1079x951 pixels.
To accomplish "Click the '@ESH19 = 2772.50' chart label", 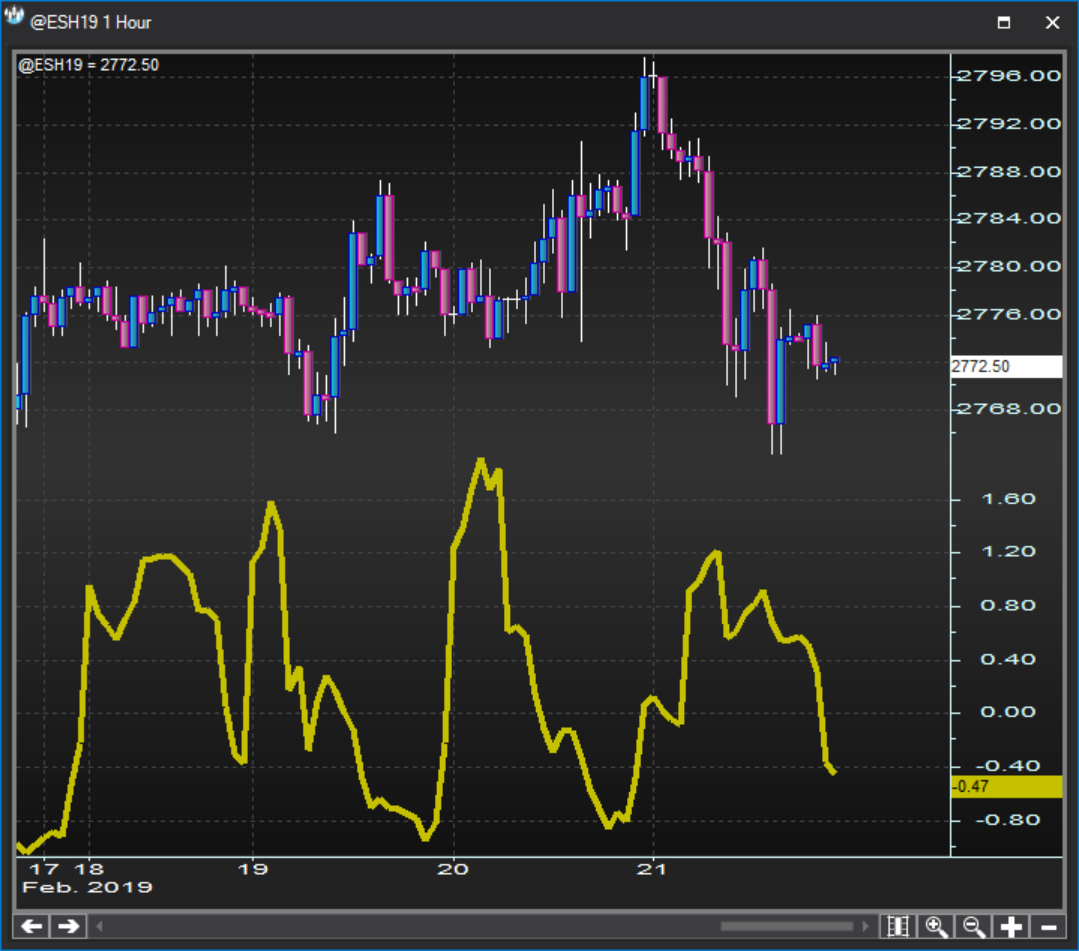I will tap(89, 65).
